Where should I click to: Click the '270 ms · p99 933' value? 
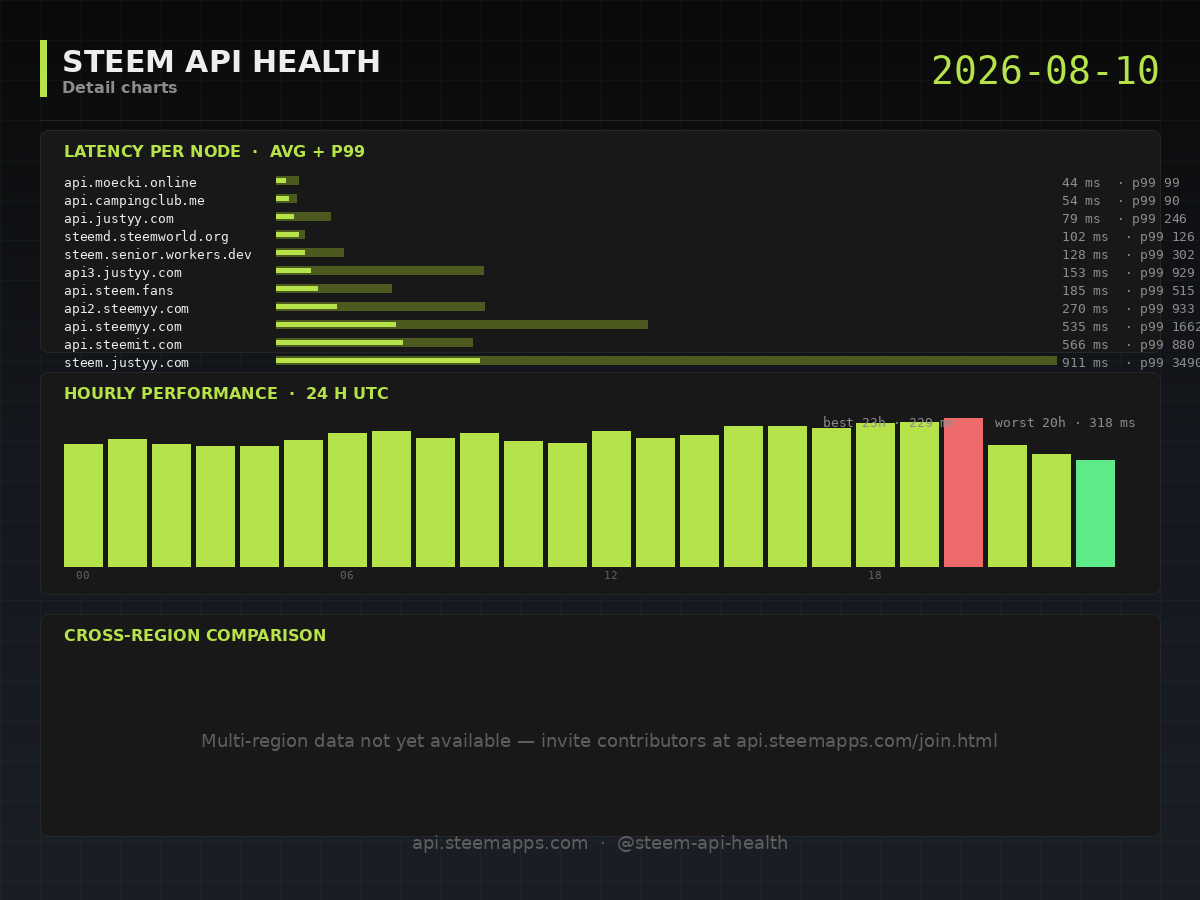tap(1128, 309)
